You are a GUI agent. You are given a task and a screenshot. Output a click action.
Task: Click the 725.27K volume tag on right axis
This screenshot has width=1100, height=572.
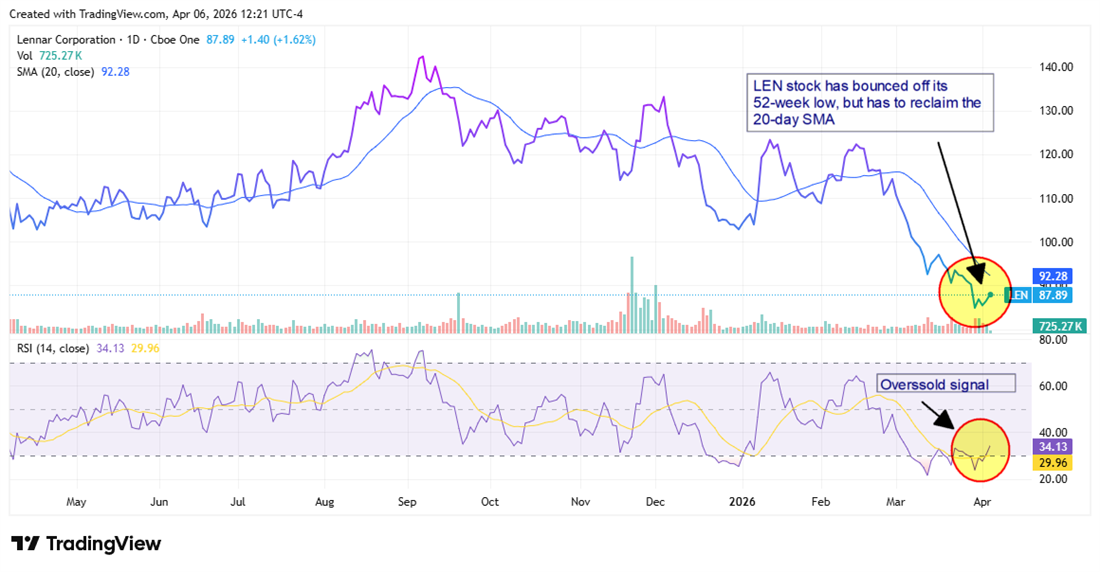point(1060,326)
